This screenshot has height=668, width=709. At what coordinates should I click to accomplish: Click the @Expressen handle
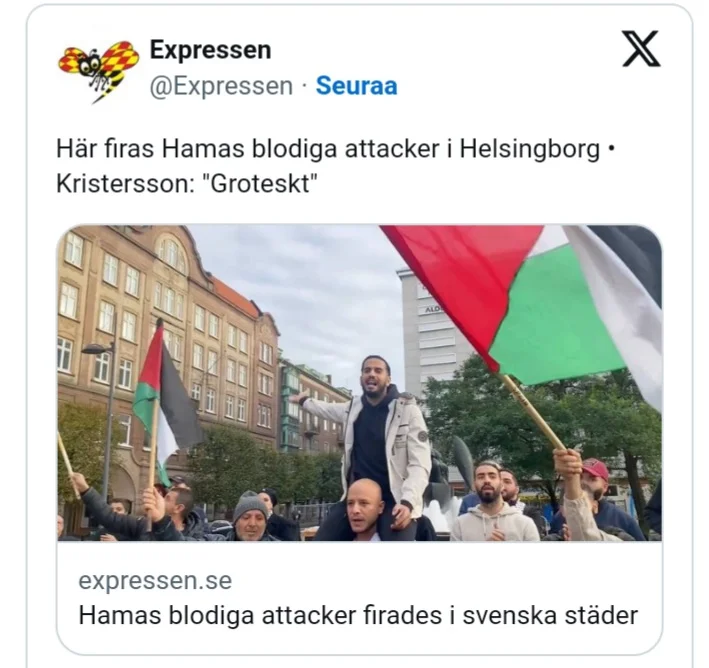tap(221, 86)
